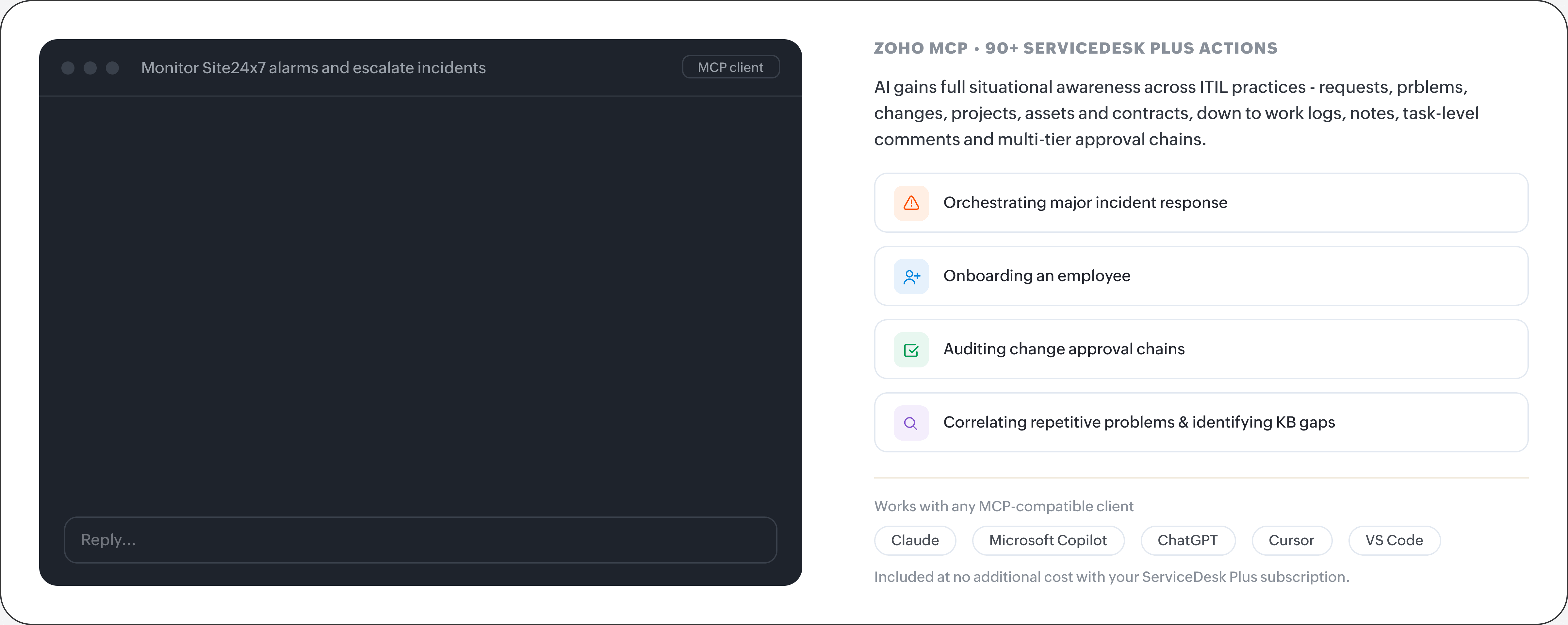1568x625 pixels.
Task: Click 'Monitor Site24x7 alarms and escalate incidents' title
Action: tap(314, 68)
